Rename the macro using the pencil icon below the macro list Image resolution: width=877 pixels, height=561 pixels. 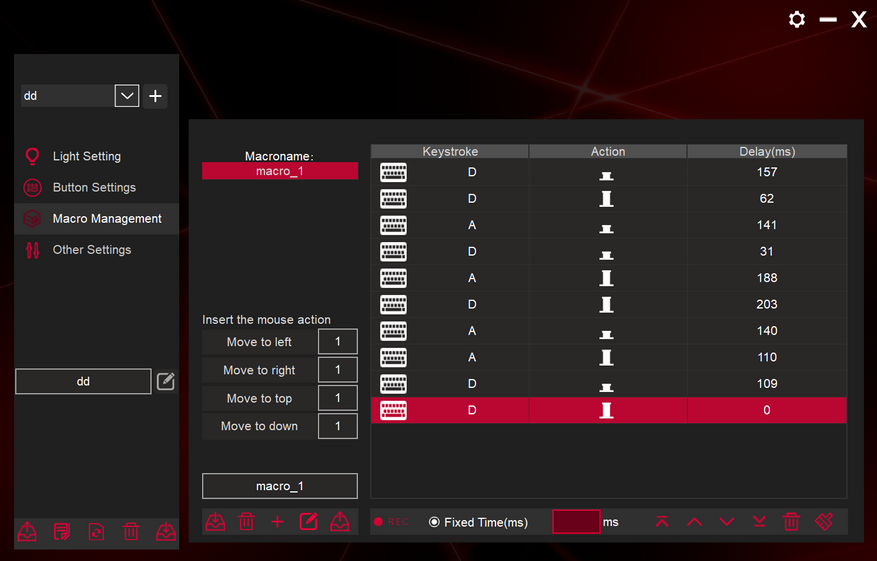tap(309, 522)
